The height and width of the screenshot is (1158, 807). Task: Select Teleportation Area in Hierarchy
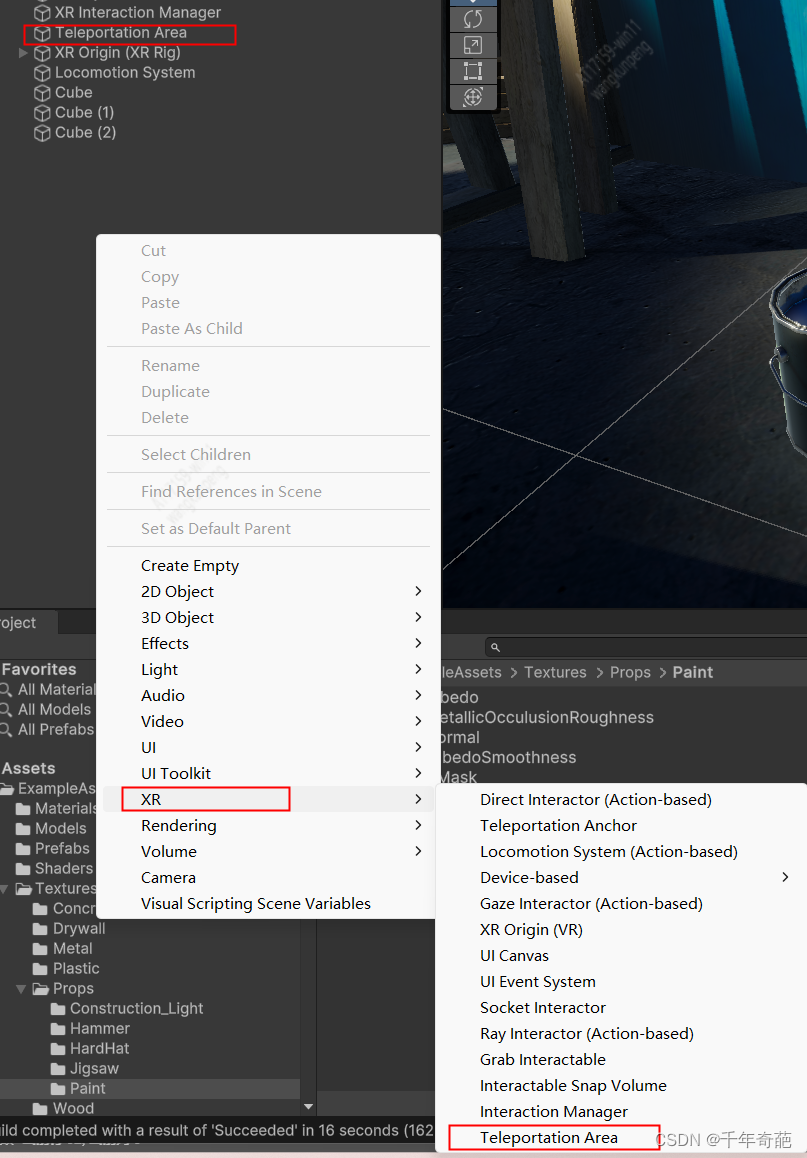pos(121,32)
